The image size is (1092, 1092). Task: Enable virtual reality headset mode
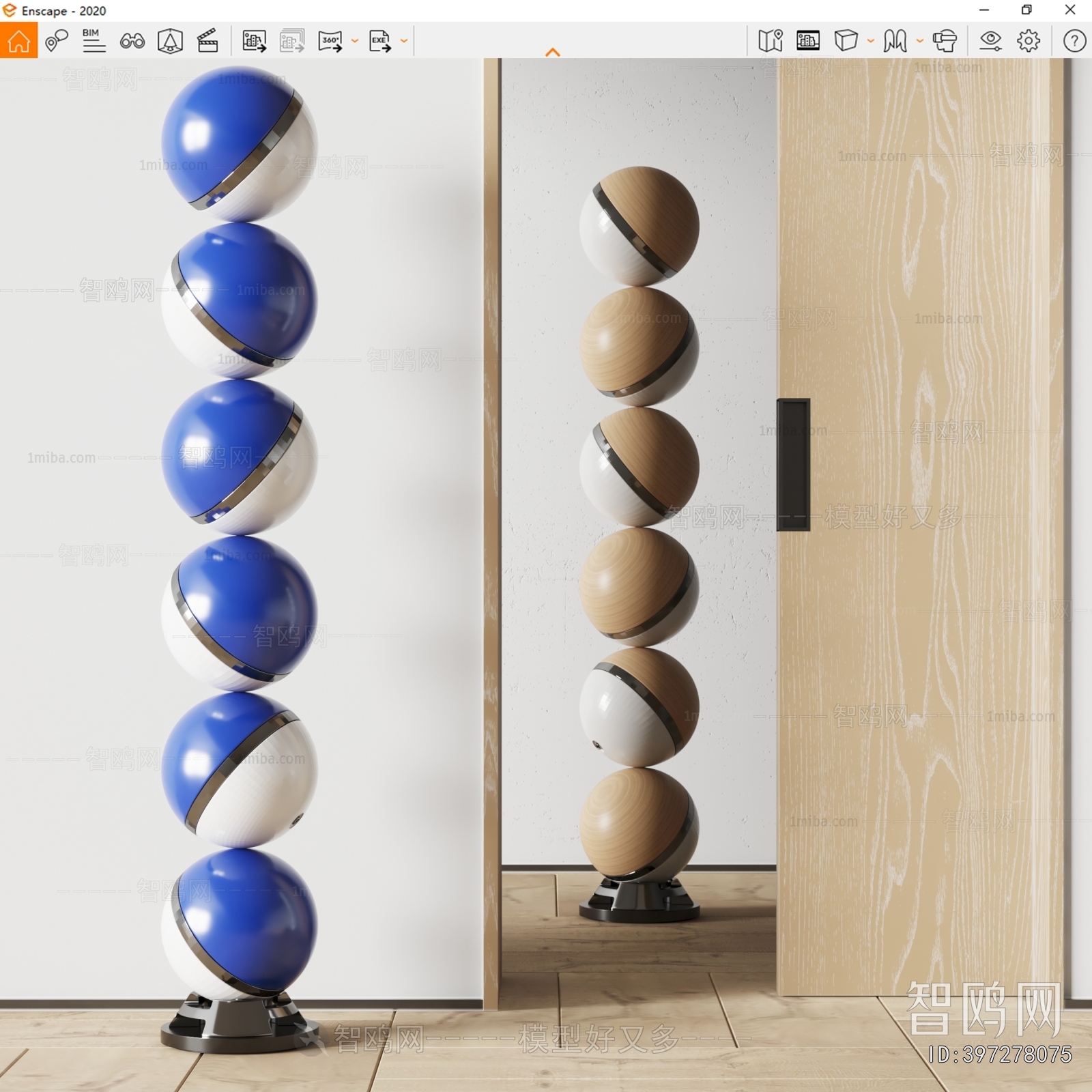point(945,41)
